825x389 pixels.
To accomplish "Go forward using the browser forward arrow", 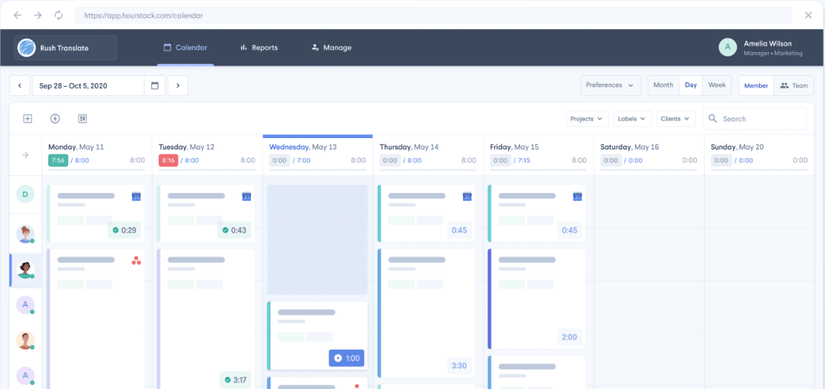I will [38, 15].
